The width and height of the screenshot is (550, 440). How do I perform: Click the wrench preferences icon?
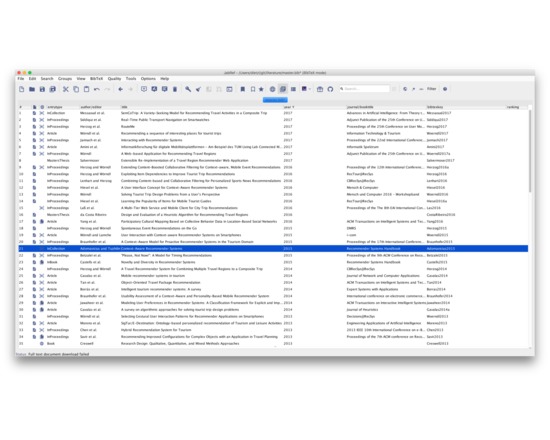(x=188, y=89)
